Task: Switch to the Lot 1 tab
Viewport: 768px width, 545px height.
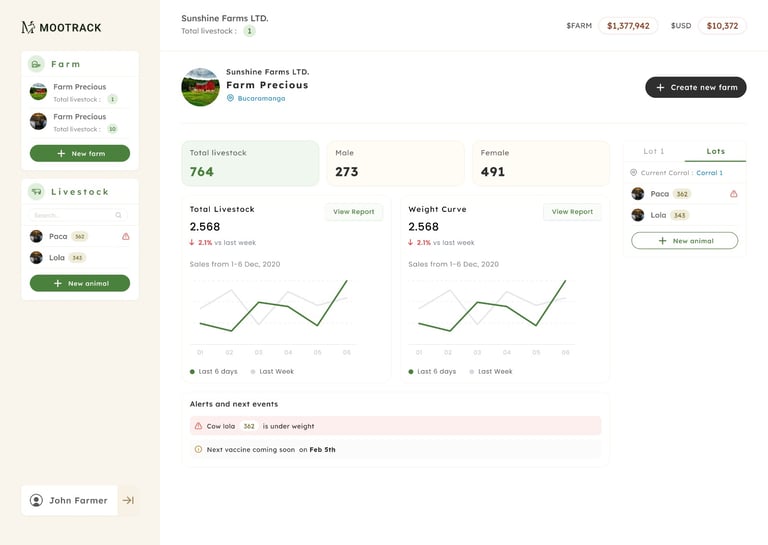Action: coord(654,151)
